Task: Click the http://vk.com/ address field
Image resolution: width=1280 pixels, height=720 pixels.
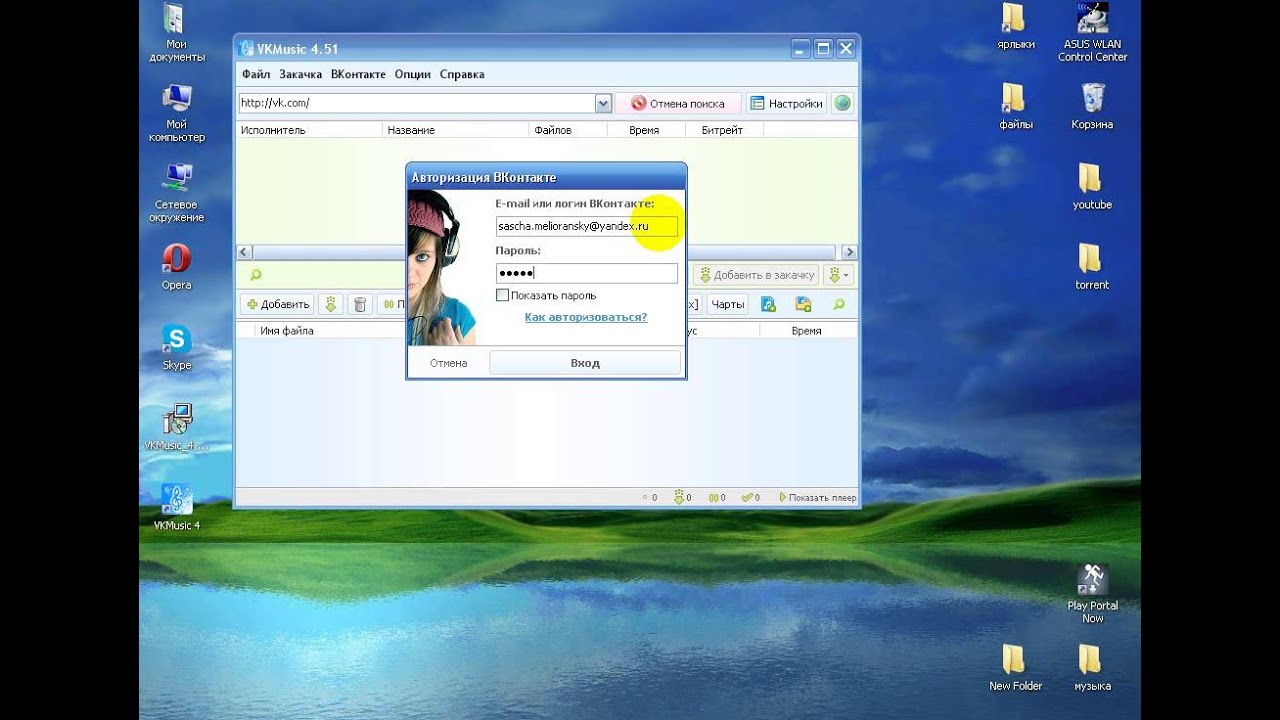Action: [x=417, y=103]
